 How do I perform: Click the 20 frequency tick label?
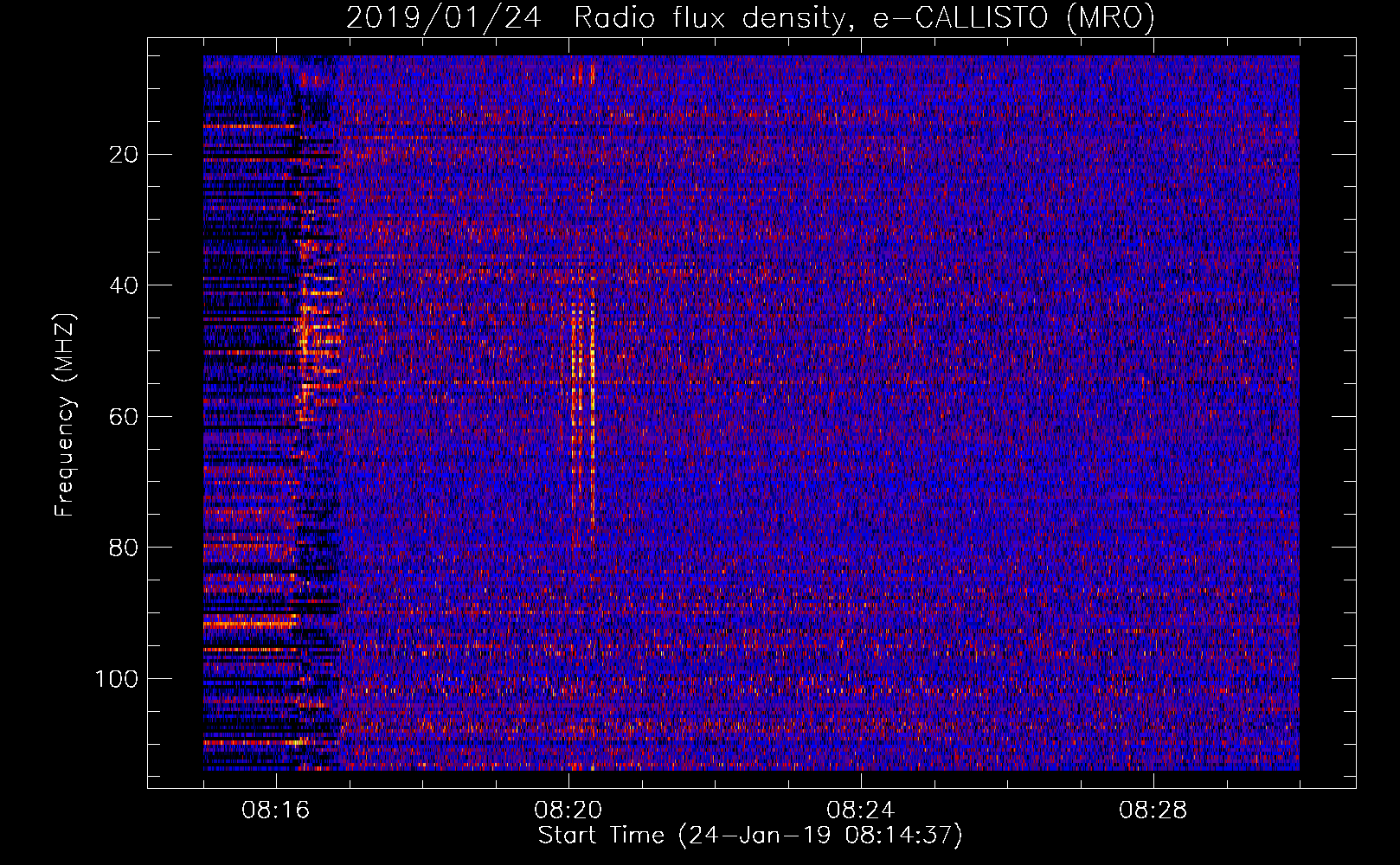(125, 155)
